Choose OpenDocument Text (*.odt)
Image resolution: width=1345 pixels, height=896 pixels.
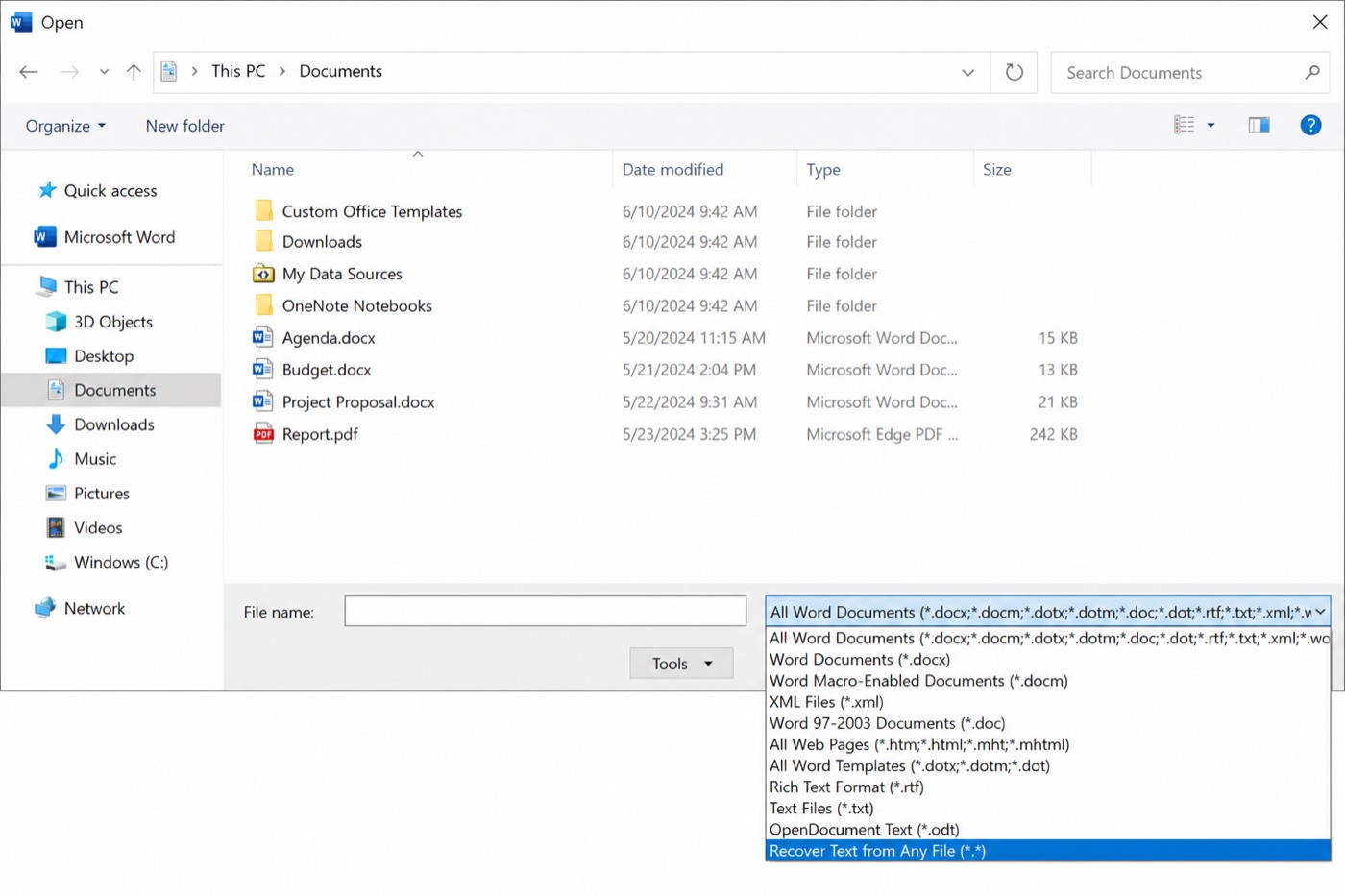[x=1048, y=829]
